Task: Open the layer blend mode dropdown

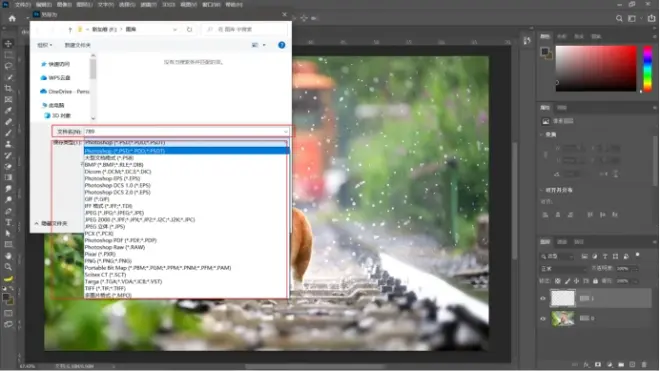Action: pos(564,269)
